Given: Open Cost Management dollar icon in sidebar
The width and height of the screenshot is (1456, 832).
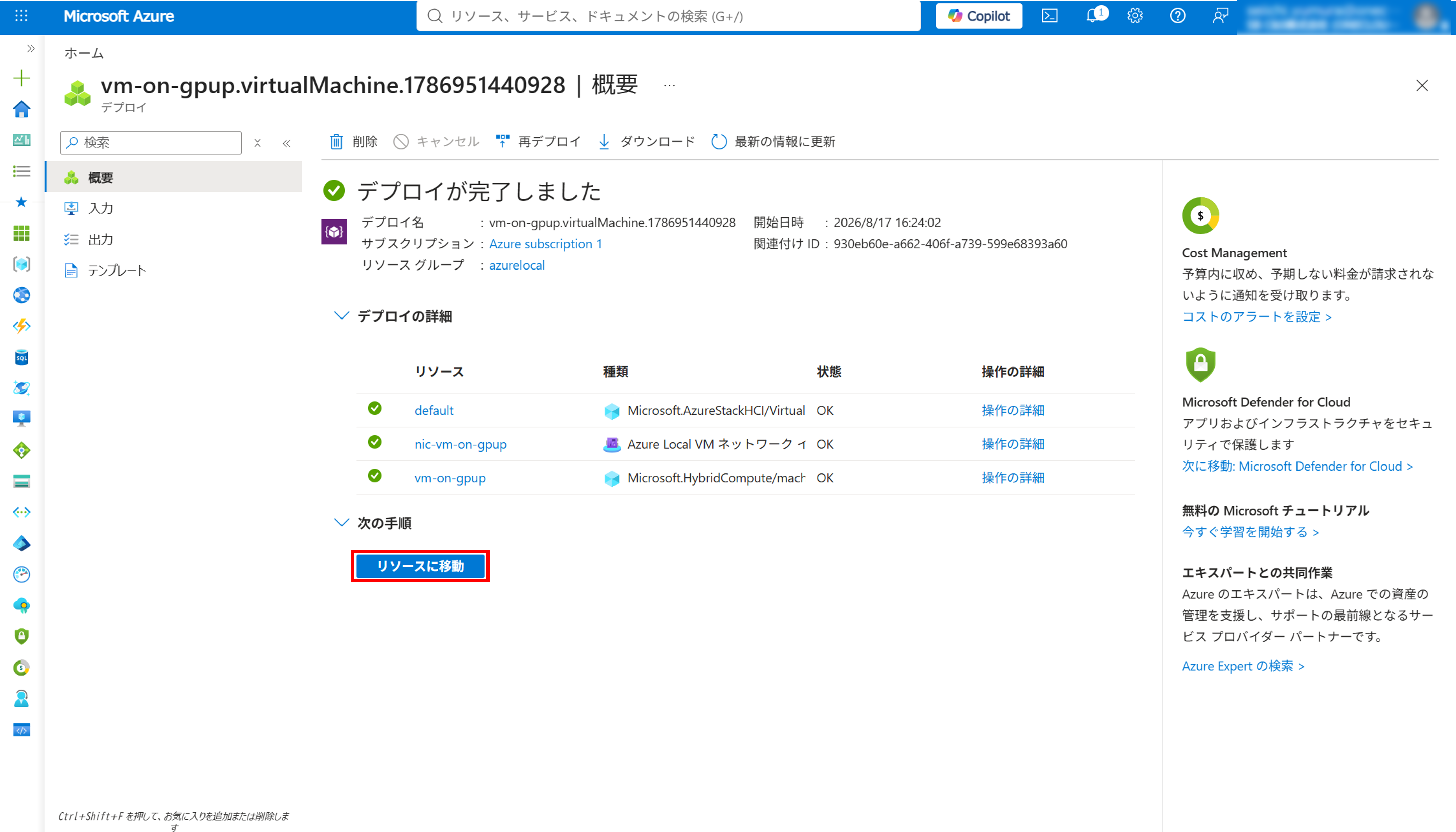Looking at the screenshot, I should (x=21, y=668).
